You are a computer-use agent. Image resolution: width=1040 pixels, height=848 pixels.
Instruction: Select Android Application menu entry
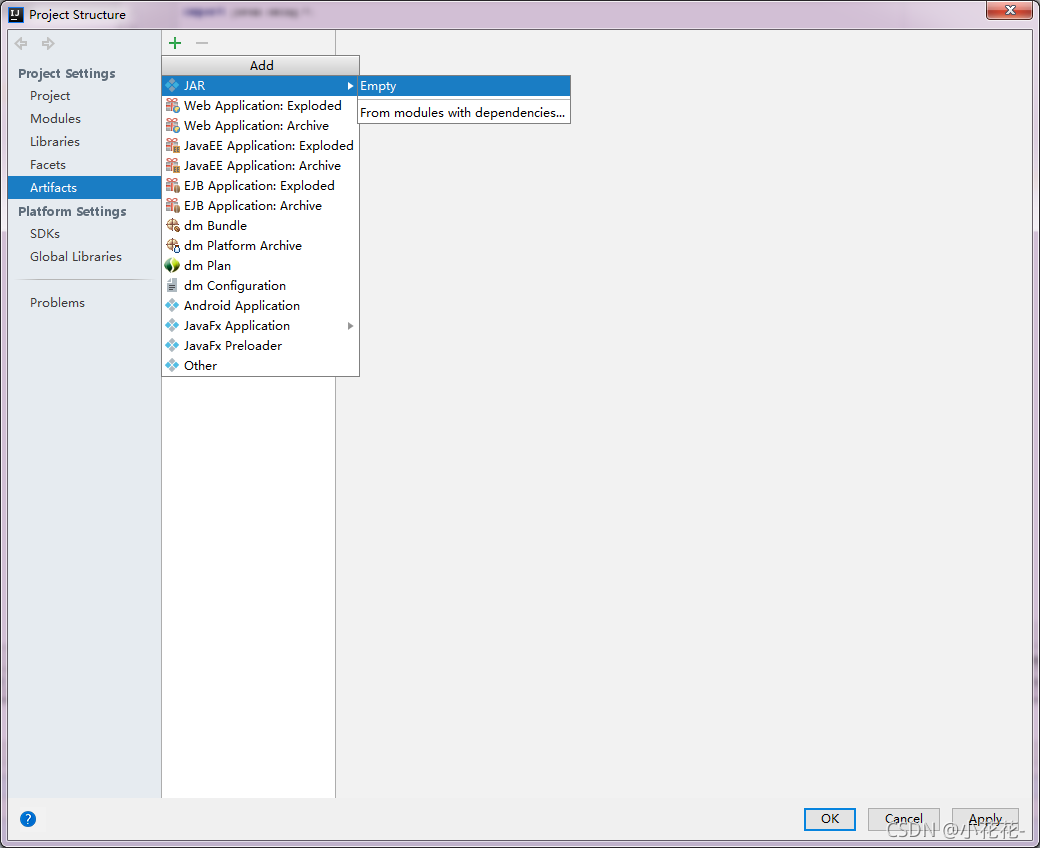[260, 305]
